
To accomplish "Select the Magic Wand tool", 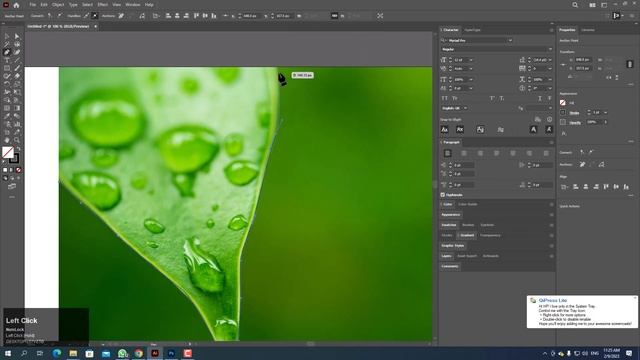I will (x=7, y=44).
